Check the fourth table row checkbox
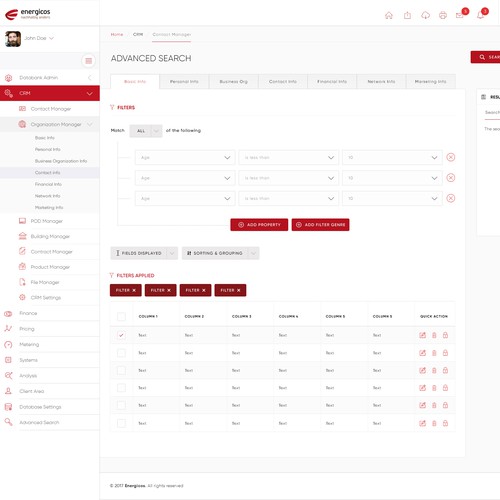The height and width of the screenshot is (500, 500). pyautogui.click(x=121, y=388)
